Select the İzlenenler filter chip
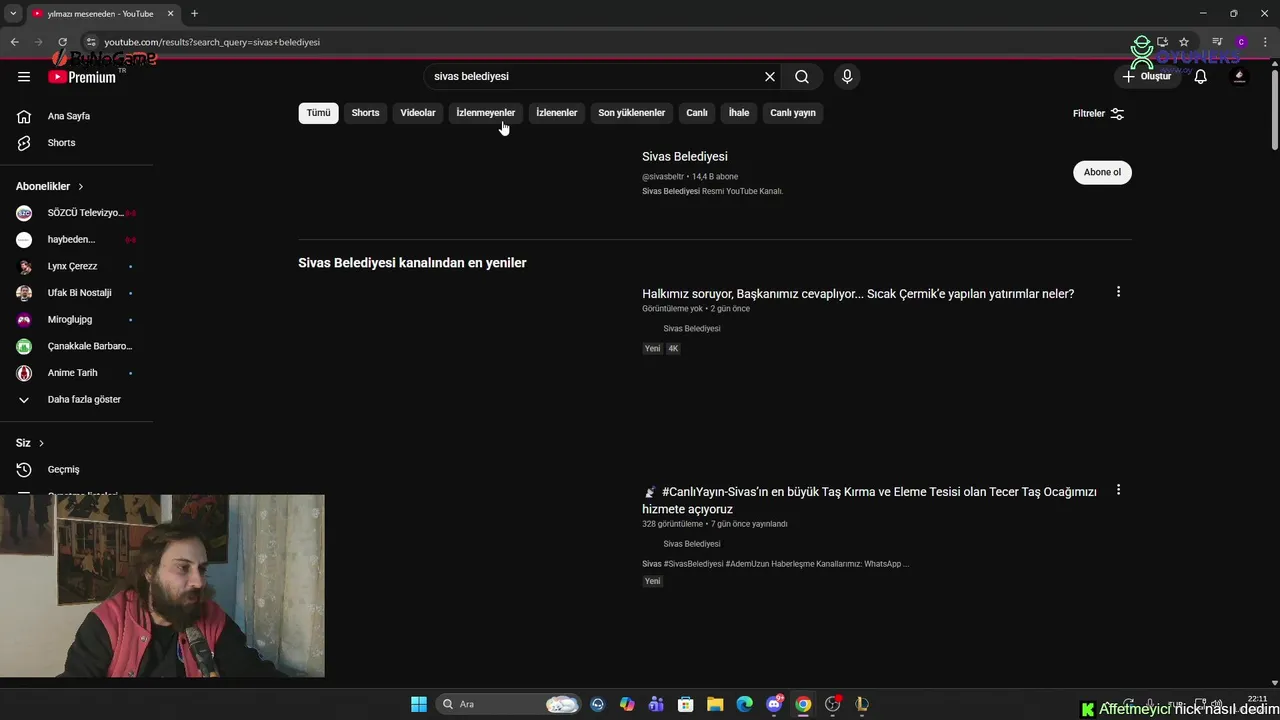1280x720 pixels. (556, 113)
